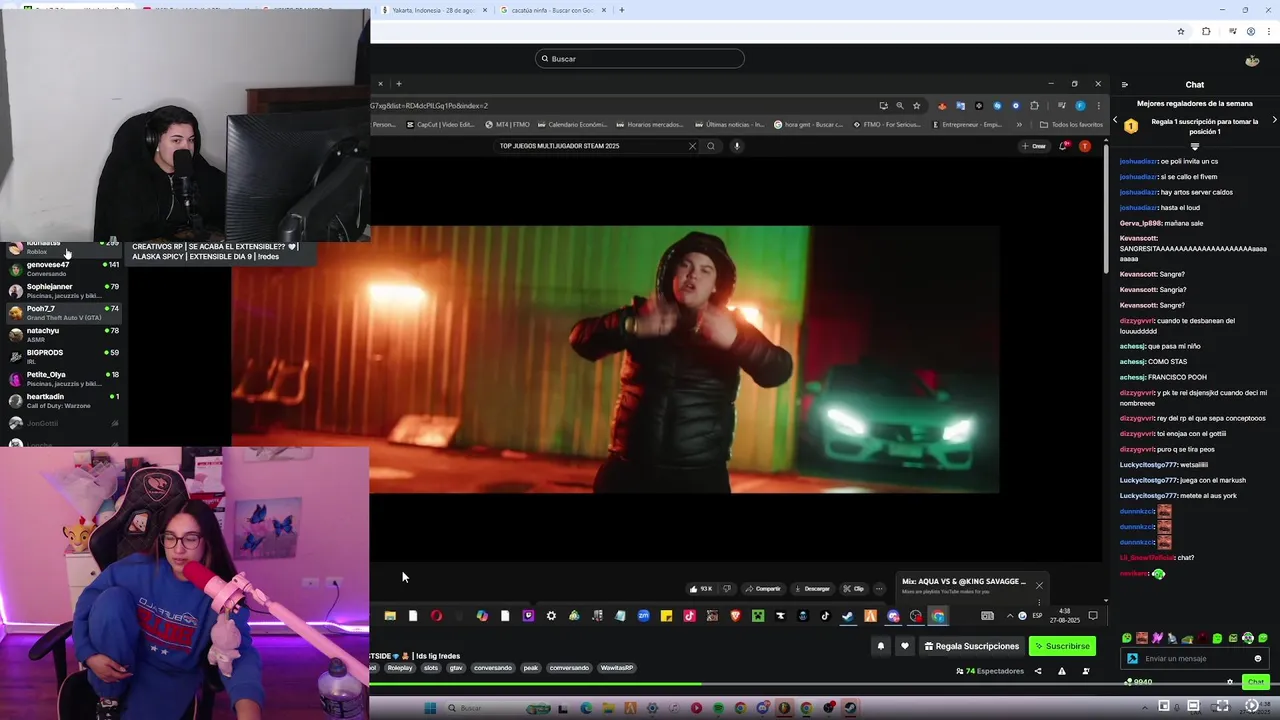Open options menu of the Mix playlist popup

(x=1039, y=603)
